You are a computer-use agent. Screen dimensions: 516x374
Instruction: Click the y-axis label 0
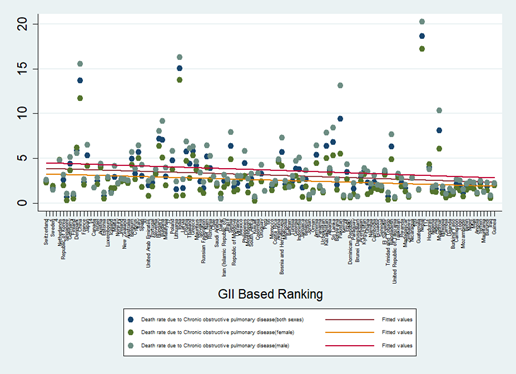click(23, 203)
